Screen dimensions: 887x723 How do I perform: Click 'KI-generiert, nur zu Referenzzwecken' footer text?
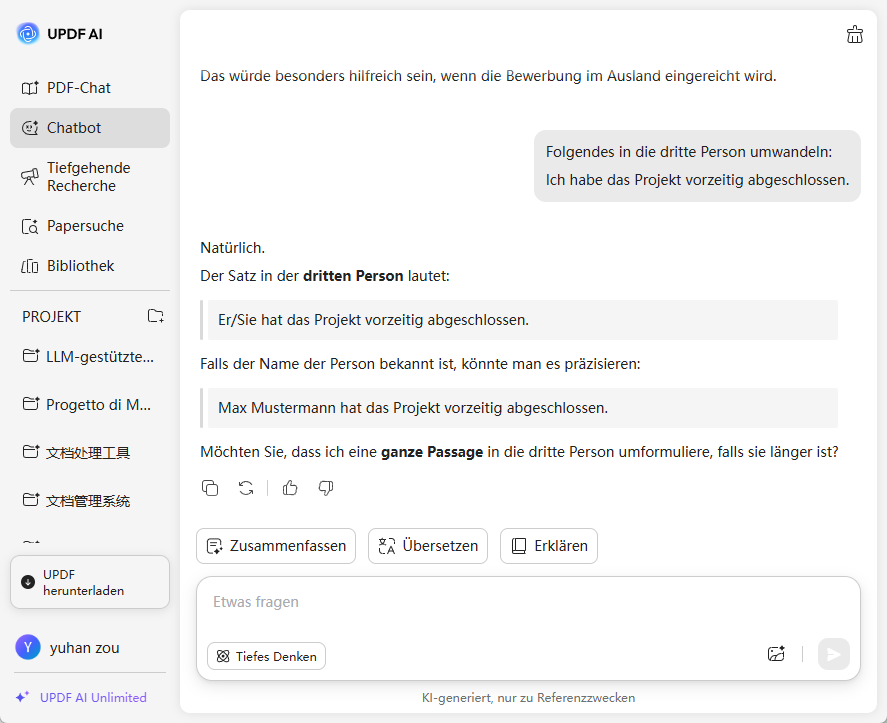tap(528, 698)
